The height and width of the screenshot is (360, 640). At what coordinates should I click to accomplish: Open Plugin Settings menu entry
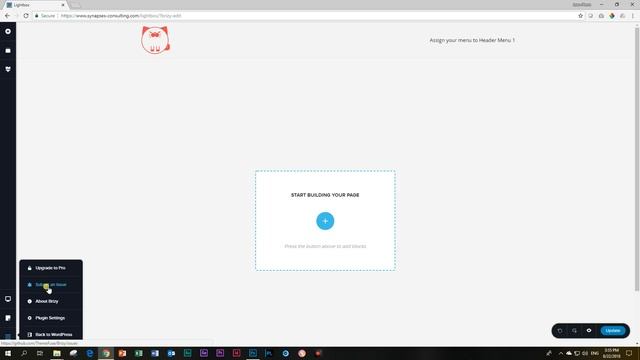(x=51, y=318)
